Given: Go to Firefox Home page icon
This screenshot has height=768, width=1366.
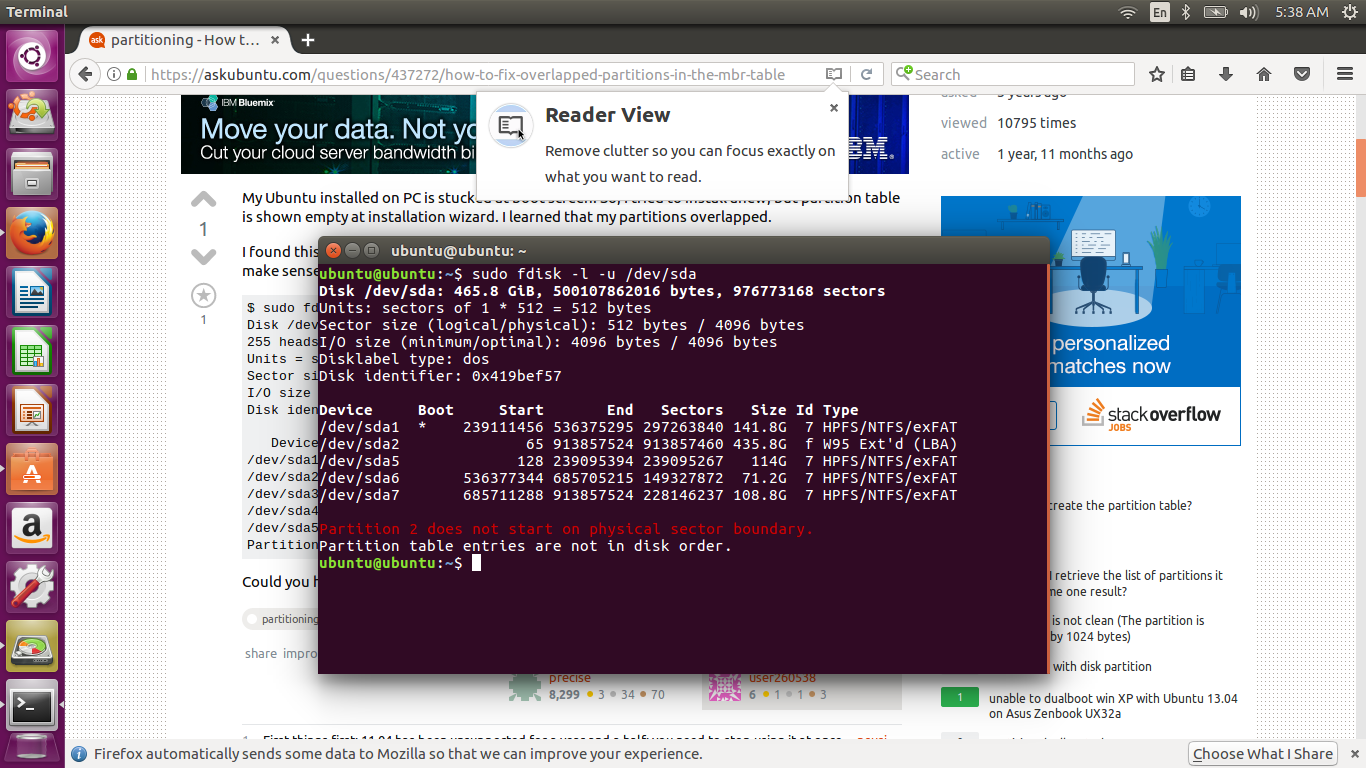Looking at the screenshot, I should tap(1264, 74).
